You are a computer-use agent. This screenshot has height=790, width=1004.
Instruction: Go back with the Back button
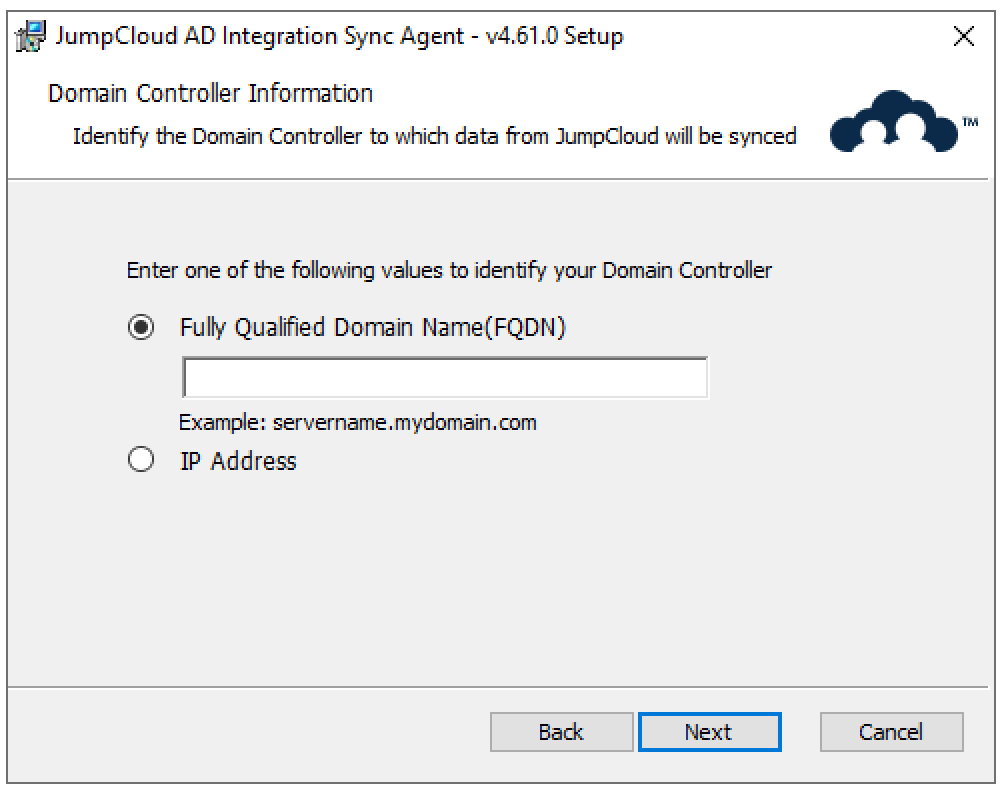click(561, 732)
